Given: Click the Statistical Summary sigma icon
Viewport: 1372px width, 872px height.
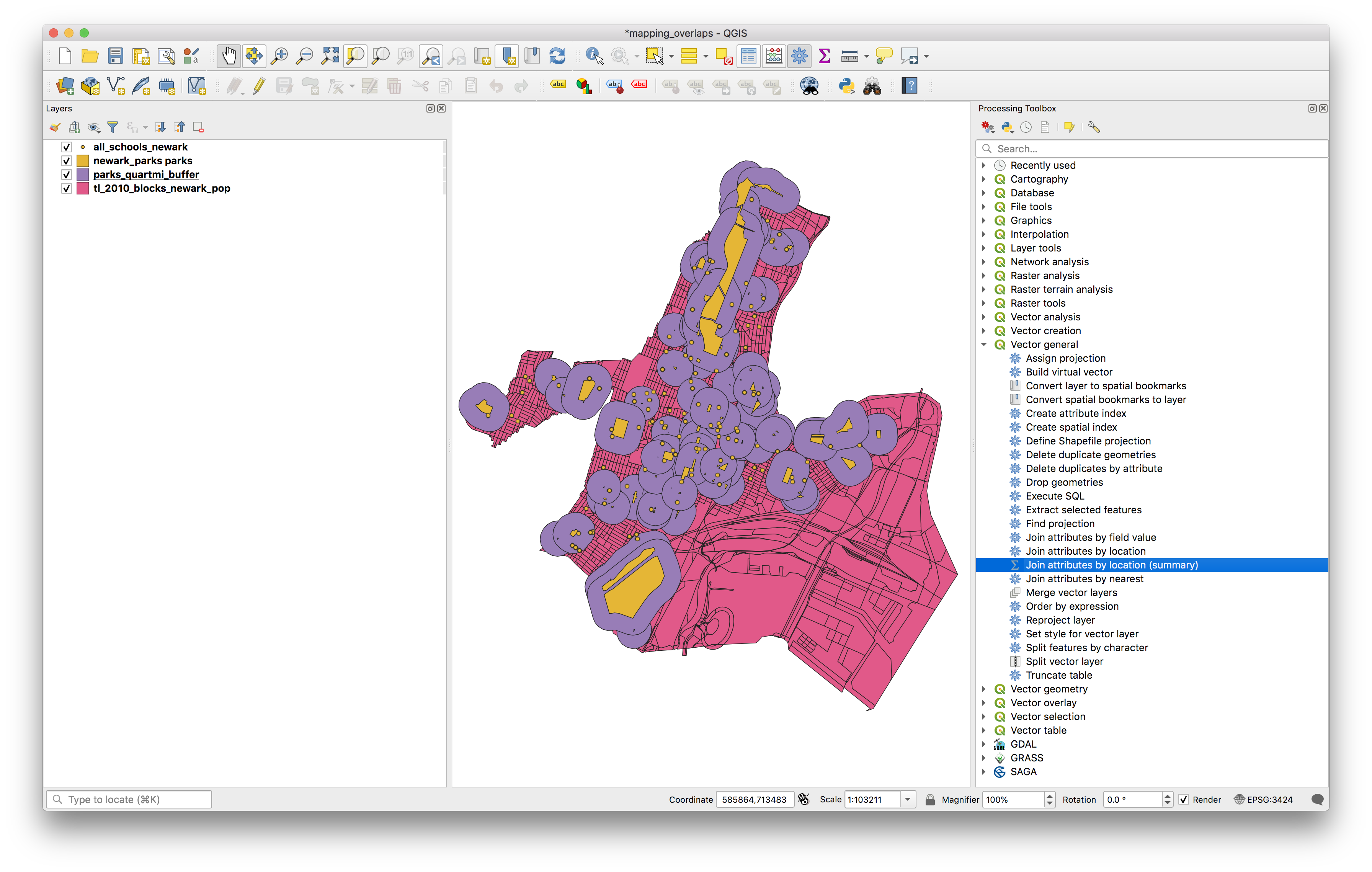Looking at the screenshot, I should (824, 56).
